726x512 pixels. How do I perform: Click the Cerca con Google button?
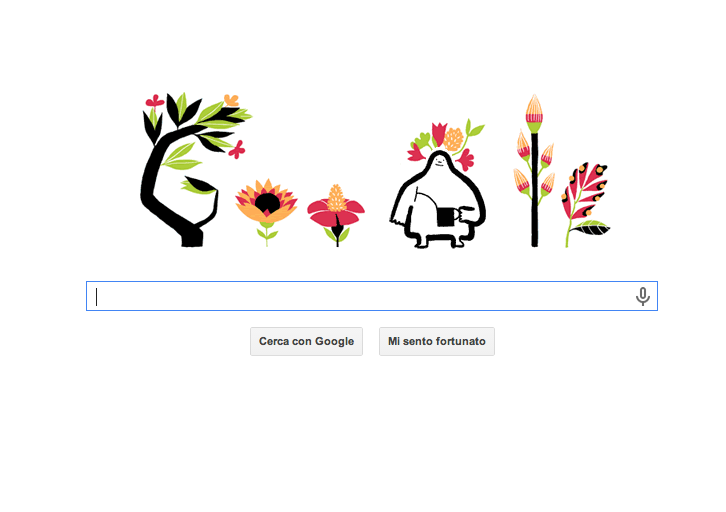pyautogui.click(x=306, y=341)
